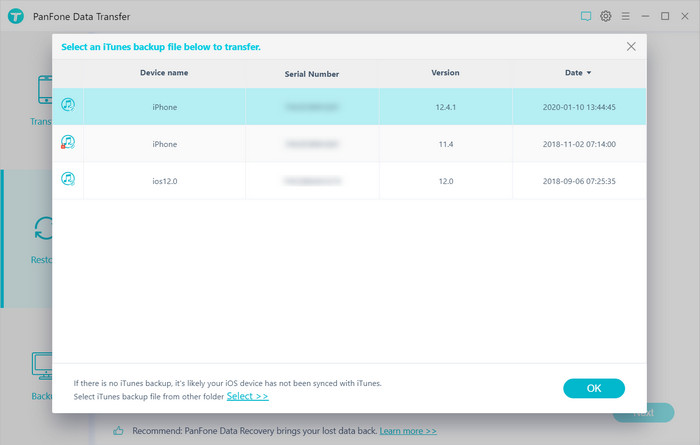Click the Version column header
The width and height of the screenshot is (700, 445).
[x=445, y=73]
